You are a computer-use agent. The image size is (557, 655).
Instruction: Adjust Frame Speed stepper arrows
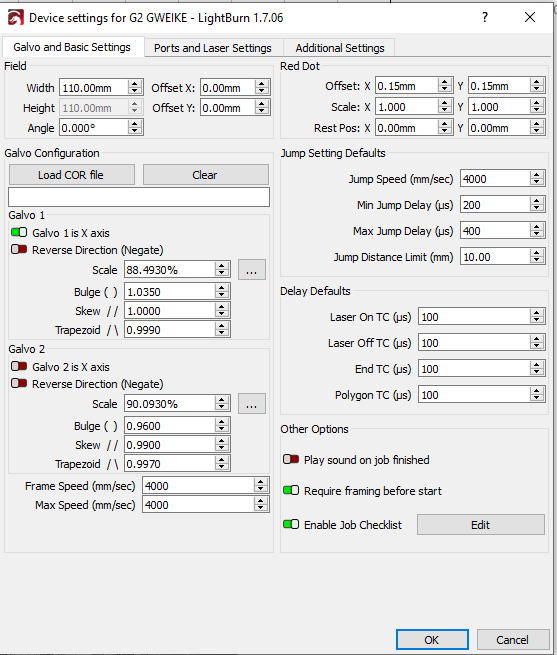point(261,485)
